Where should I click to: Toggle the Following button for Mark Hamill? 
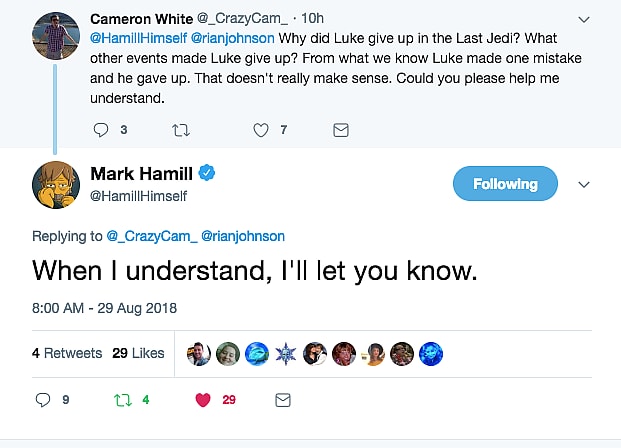[x=505, y=184]
